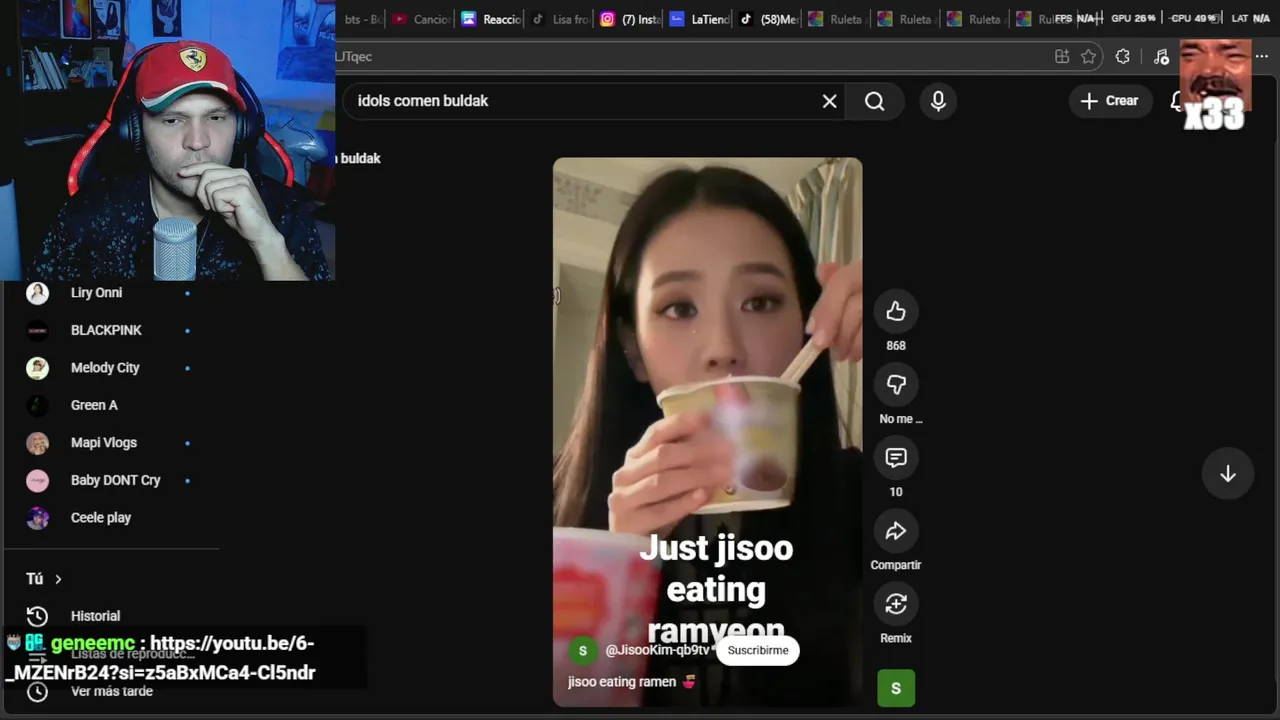
Task: Clear the search text with the X
Action: [829, 101]
